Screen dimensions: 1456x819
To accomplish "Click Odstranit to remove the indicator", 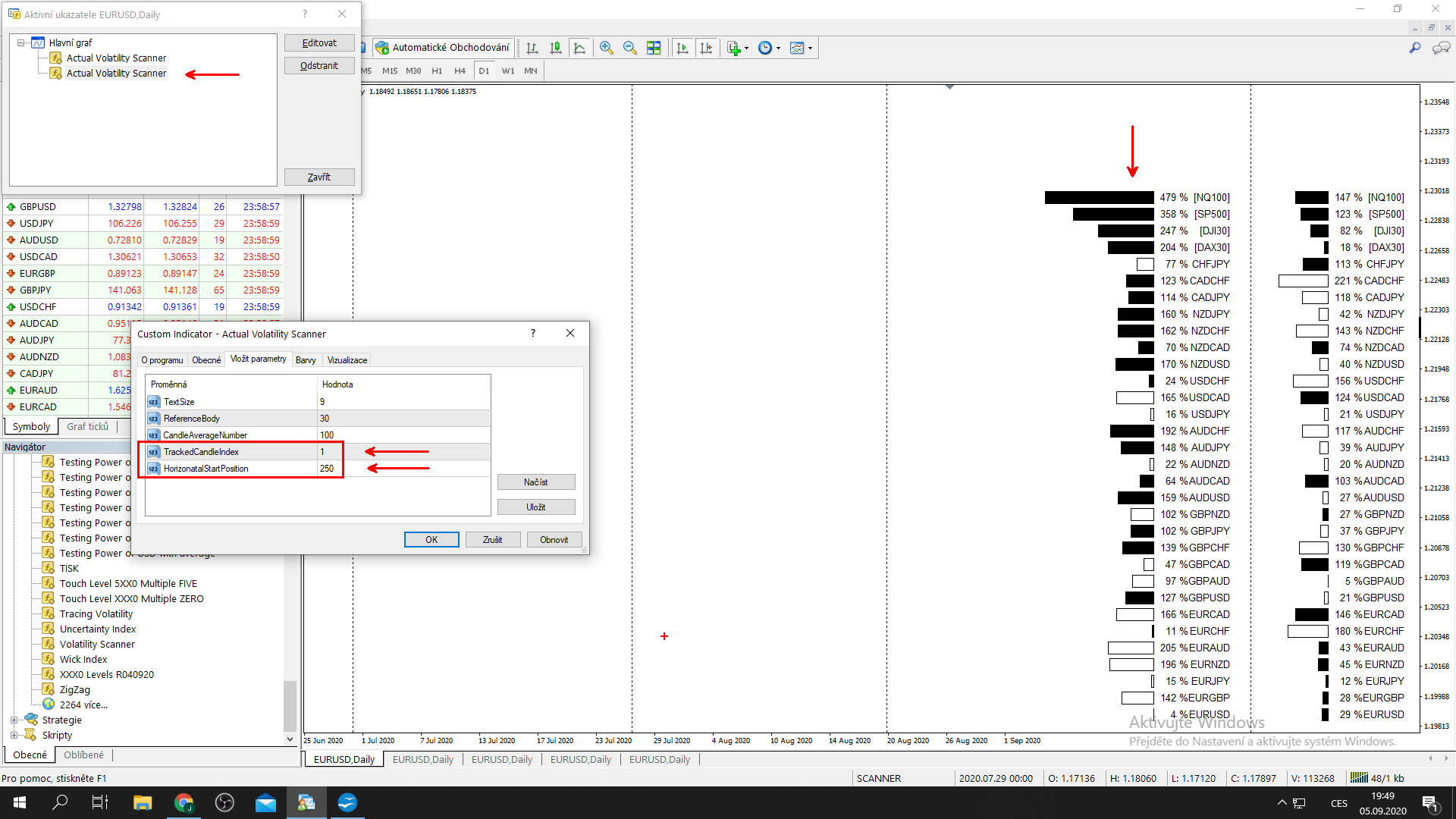I will coord(318,65).
